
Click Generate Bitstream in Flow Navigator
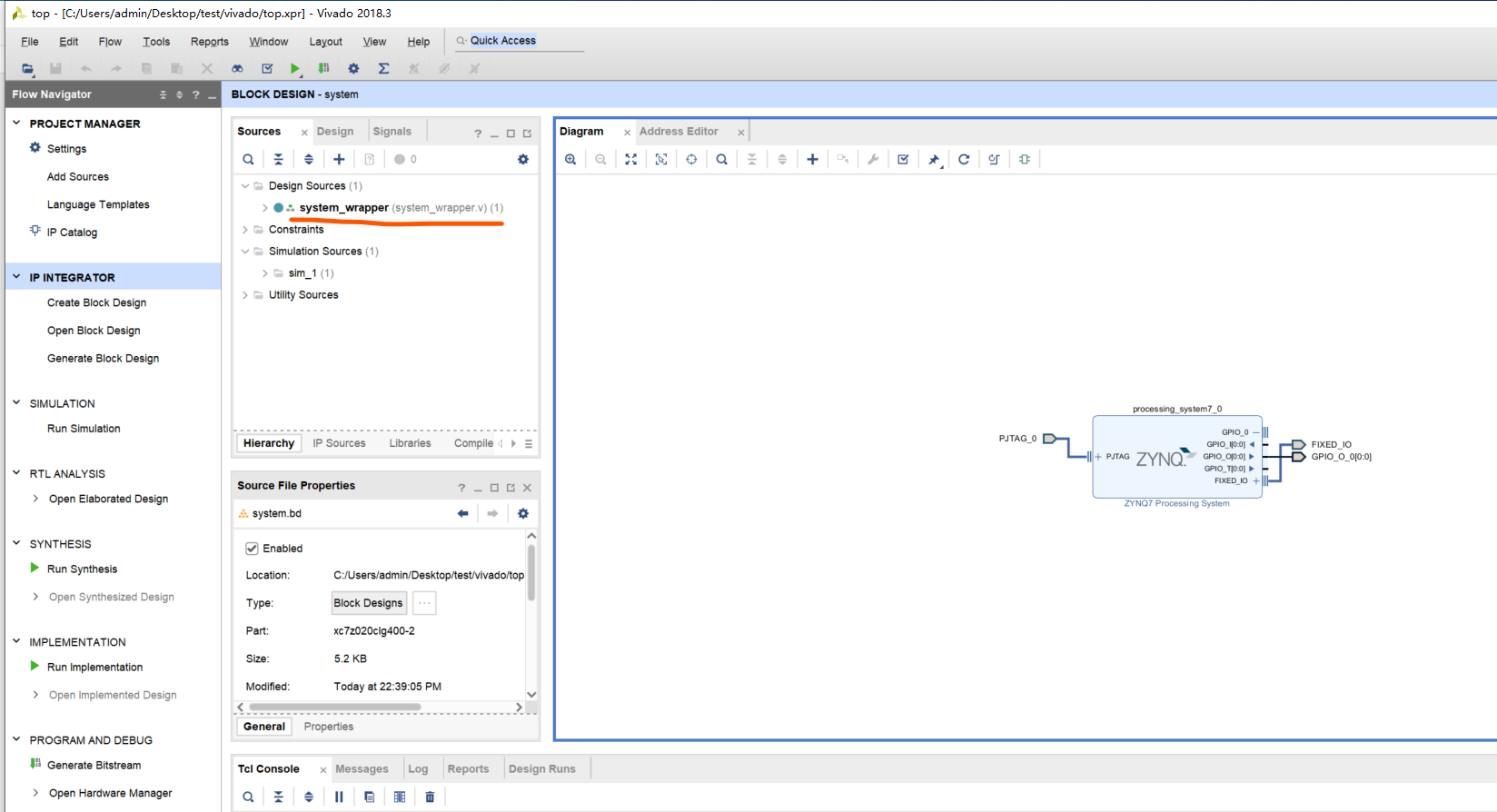click(94, 765)
